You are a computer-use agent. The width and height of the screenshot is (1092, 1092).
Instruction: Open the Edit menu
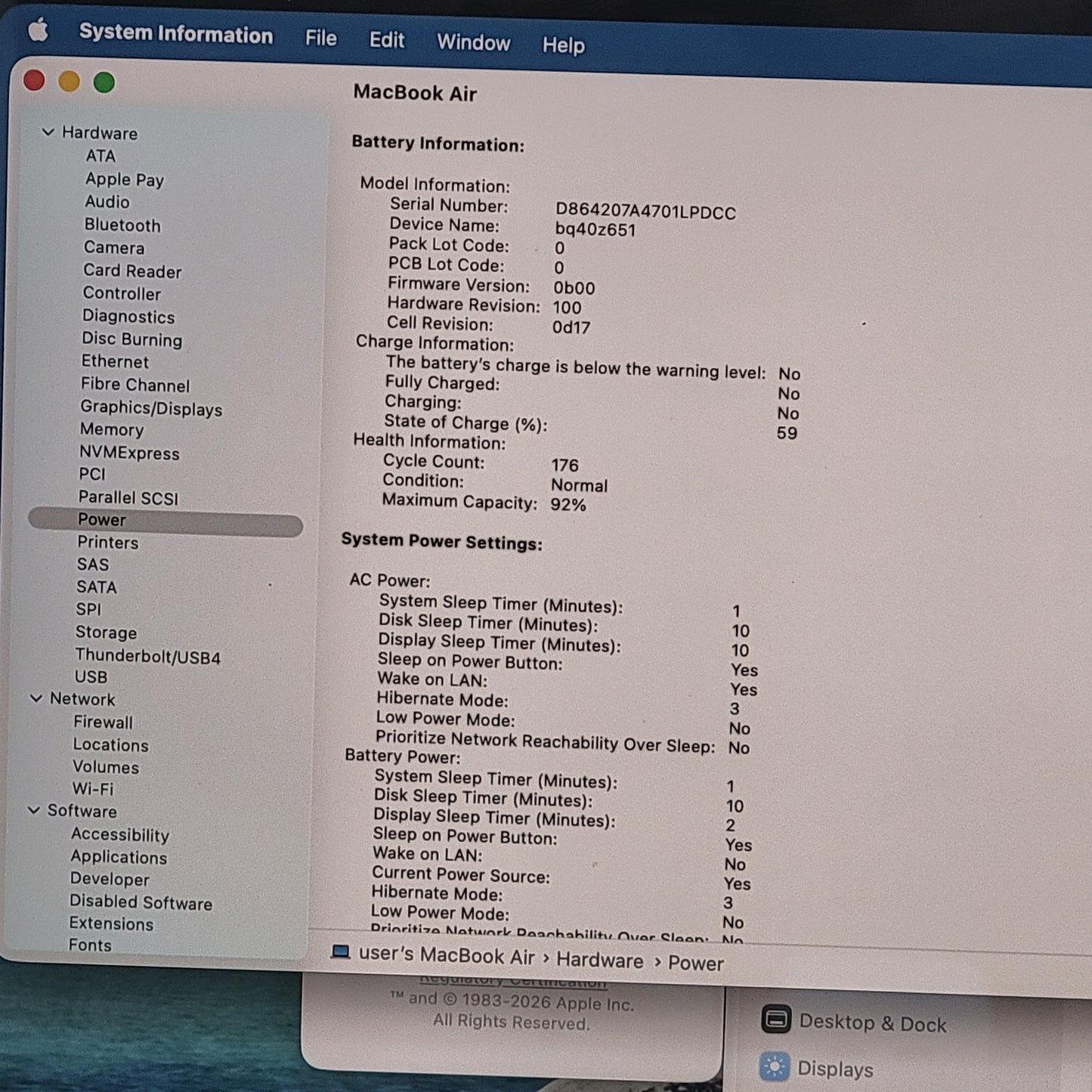387,40
